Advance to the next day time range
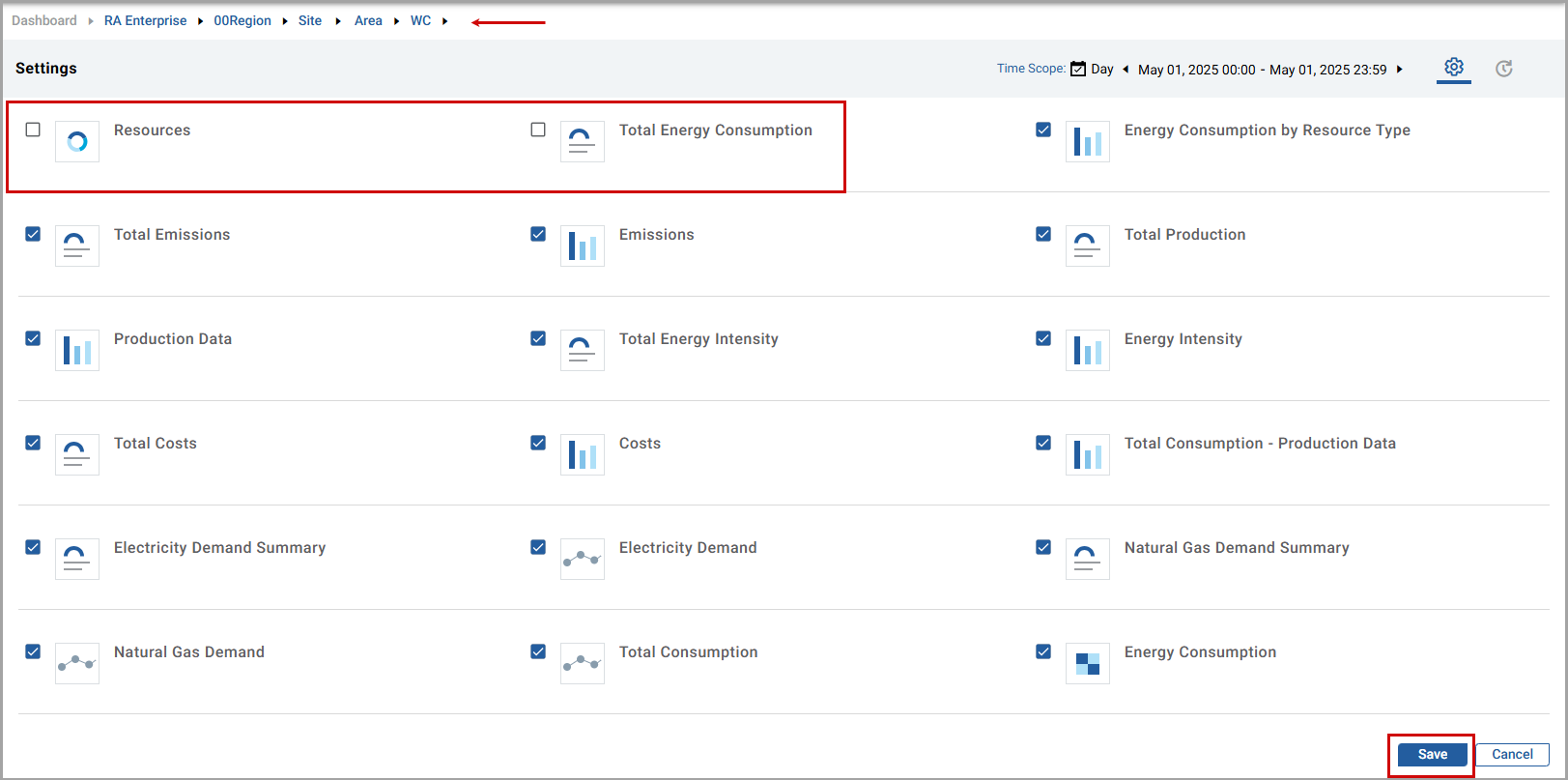Viewport: 1568px width, 780px height. pyautogui.click(x=1400, y=70)
